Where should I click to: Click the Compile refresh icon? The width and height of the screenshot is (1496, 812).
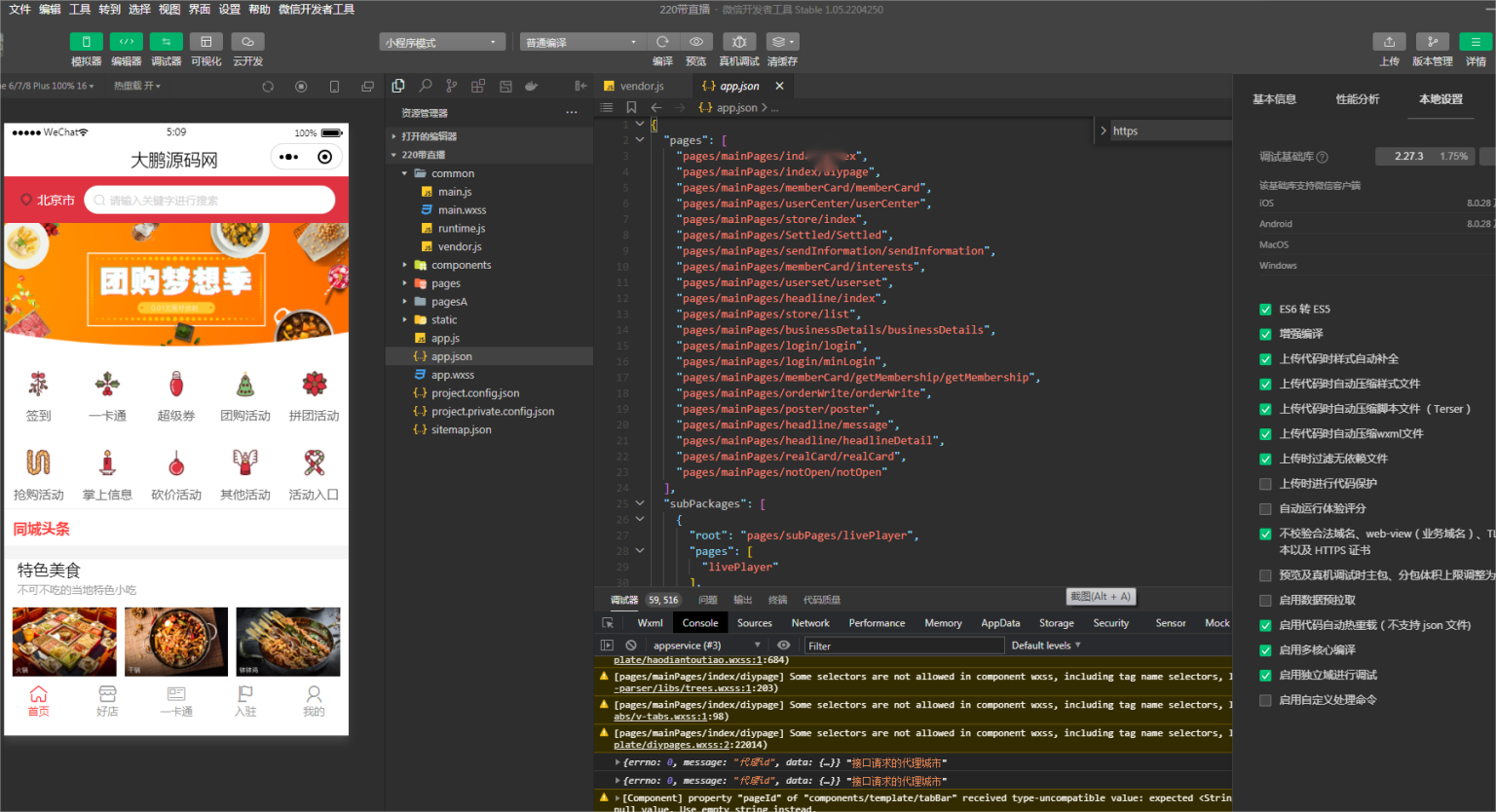point(662,42)
